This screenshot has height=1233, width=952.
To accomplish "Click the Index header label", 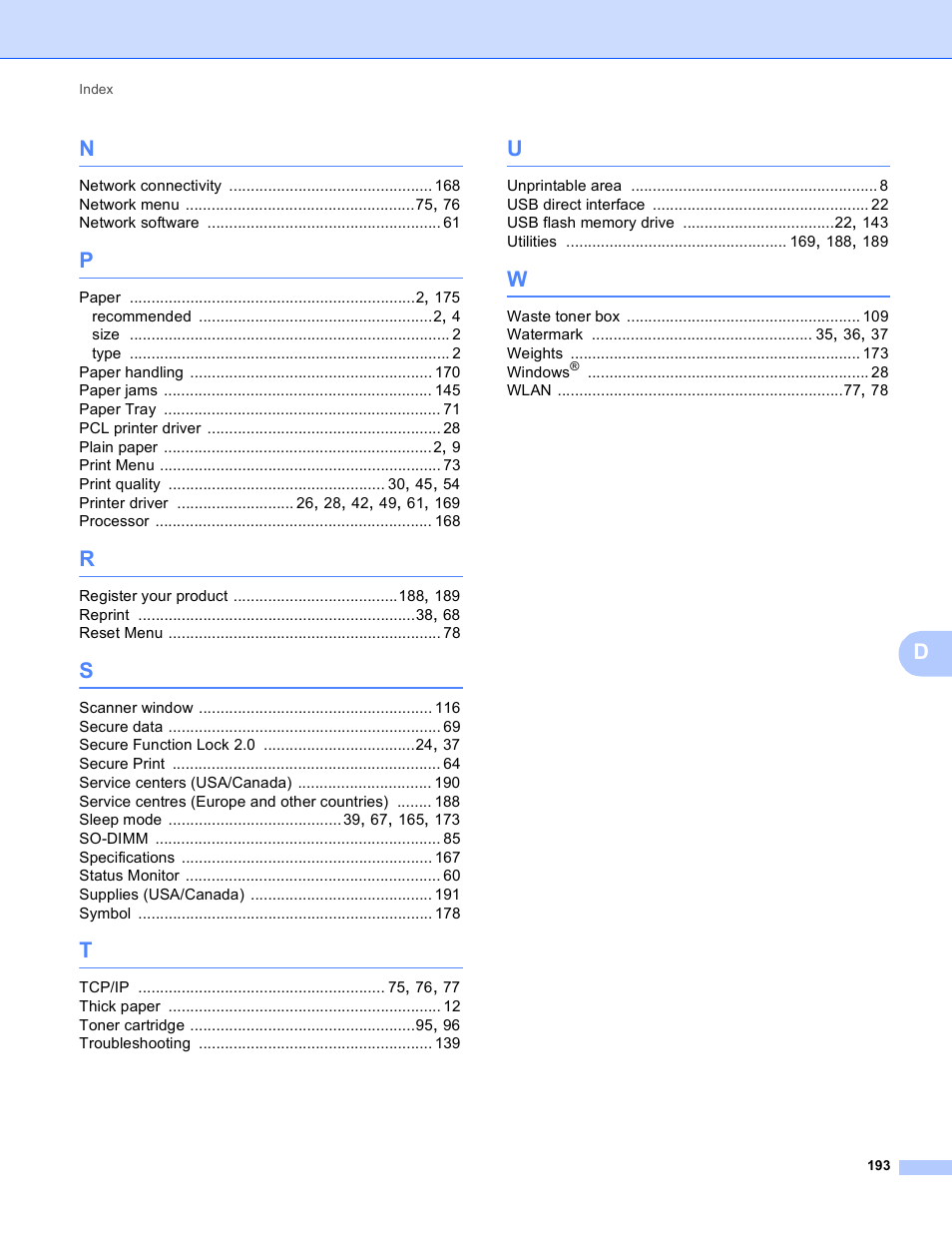I will (x=96, y=89).
